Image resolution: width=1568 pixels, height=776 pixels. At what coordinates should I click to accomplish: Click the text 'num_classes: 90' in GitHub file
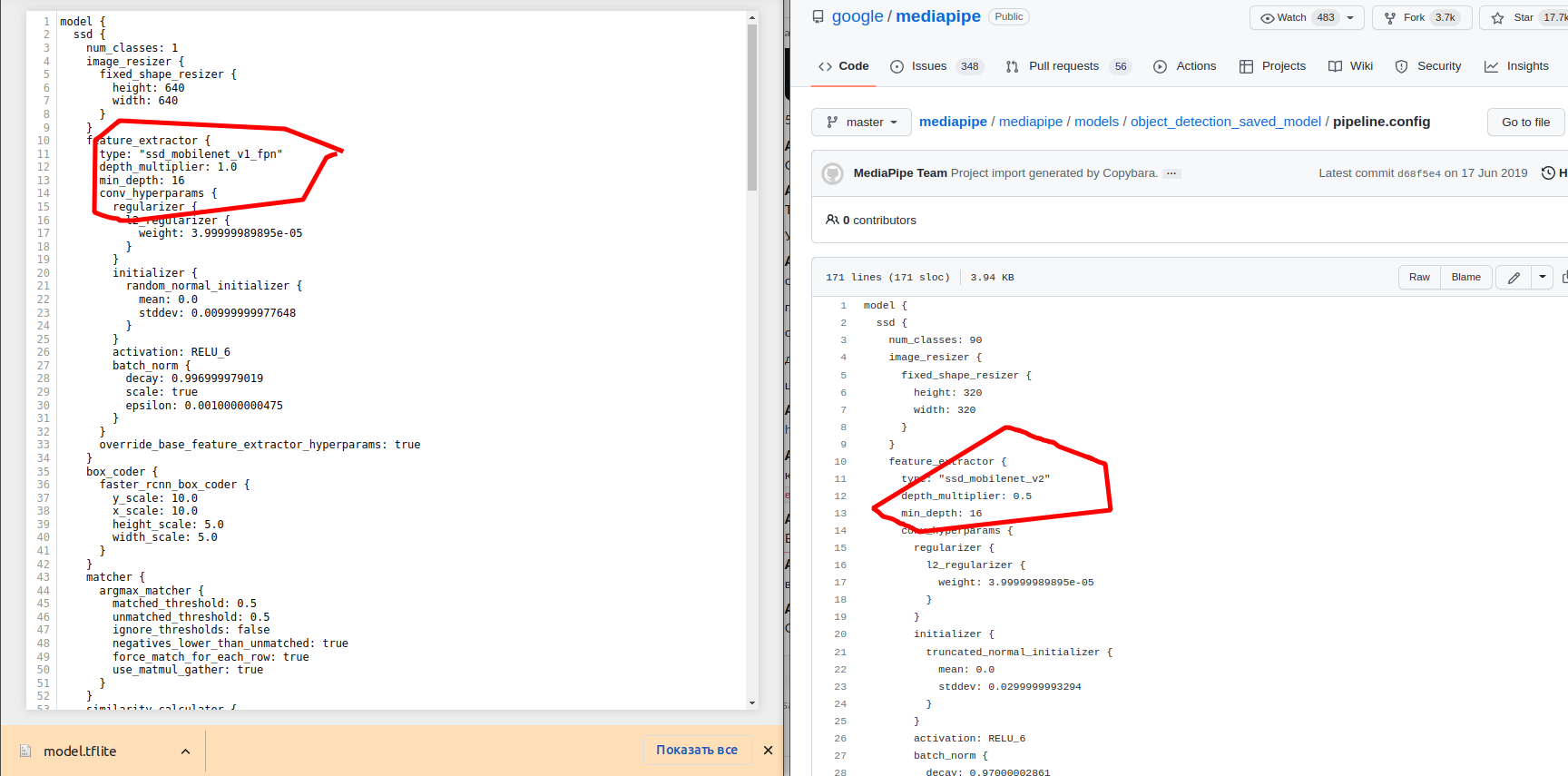[936, 340]
